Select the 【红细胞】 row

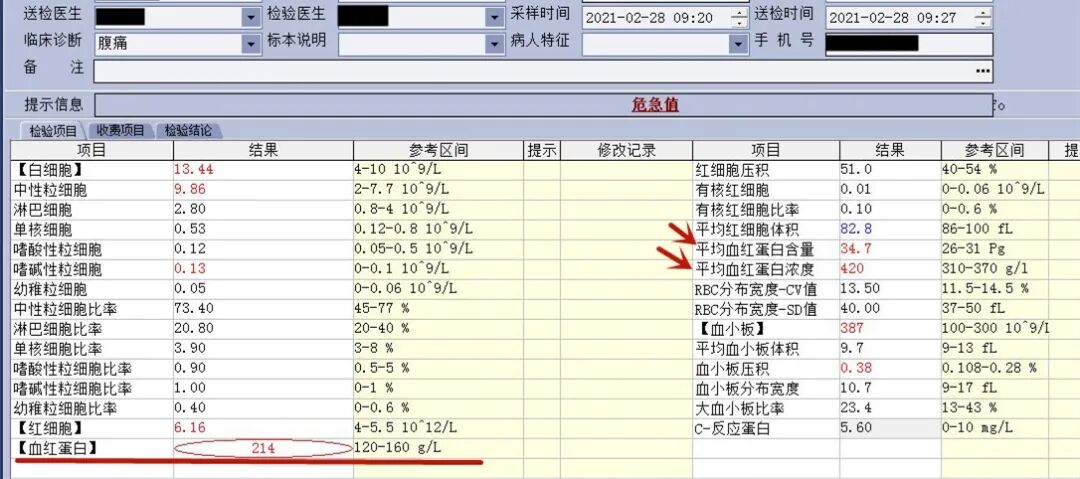pos(351,429)
